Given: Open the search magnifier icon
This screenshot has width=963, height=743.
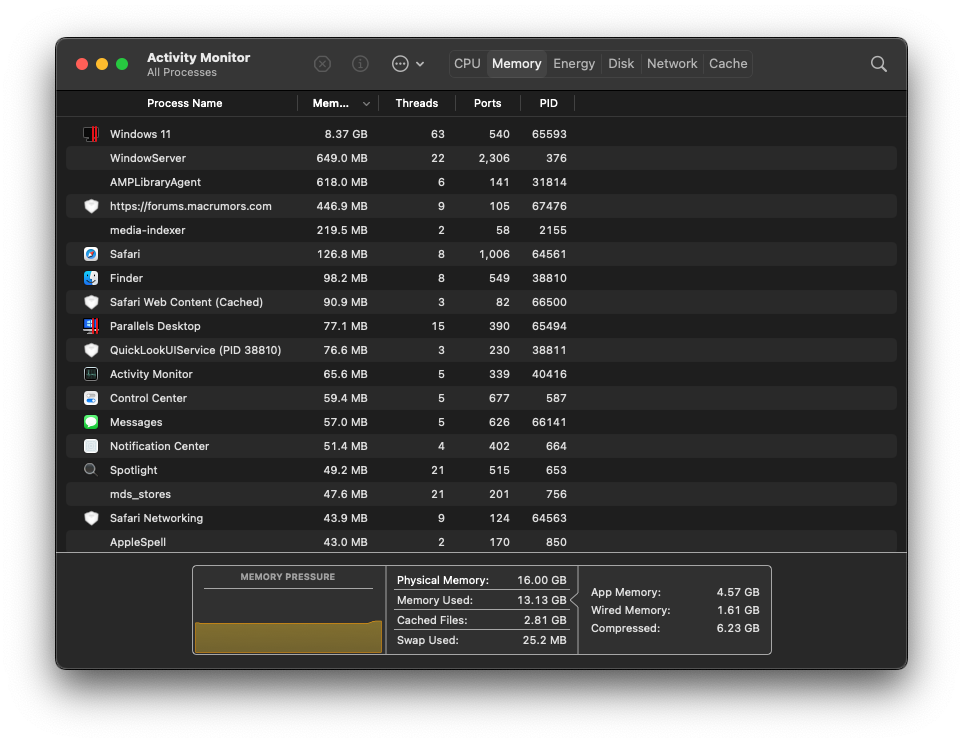Looking at the screenshot, I should click(x=879, y=64).
